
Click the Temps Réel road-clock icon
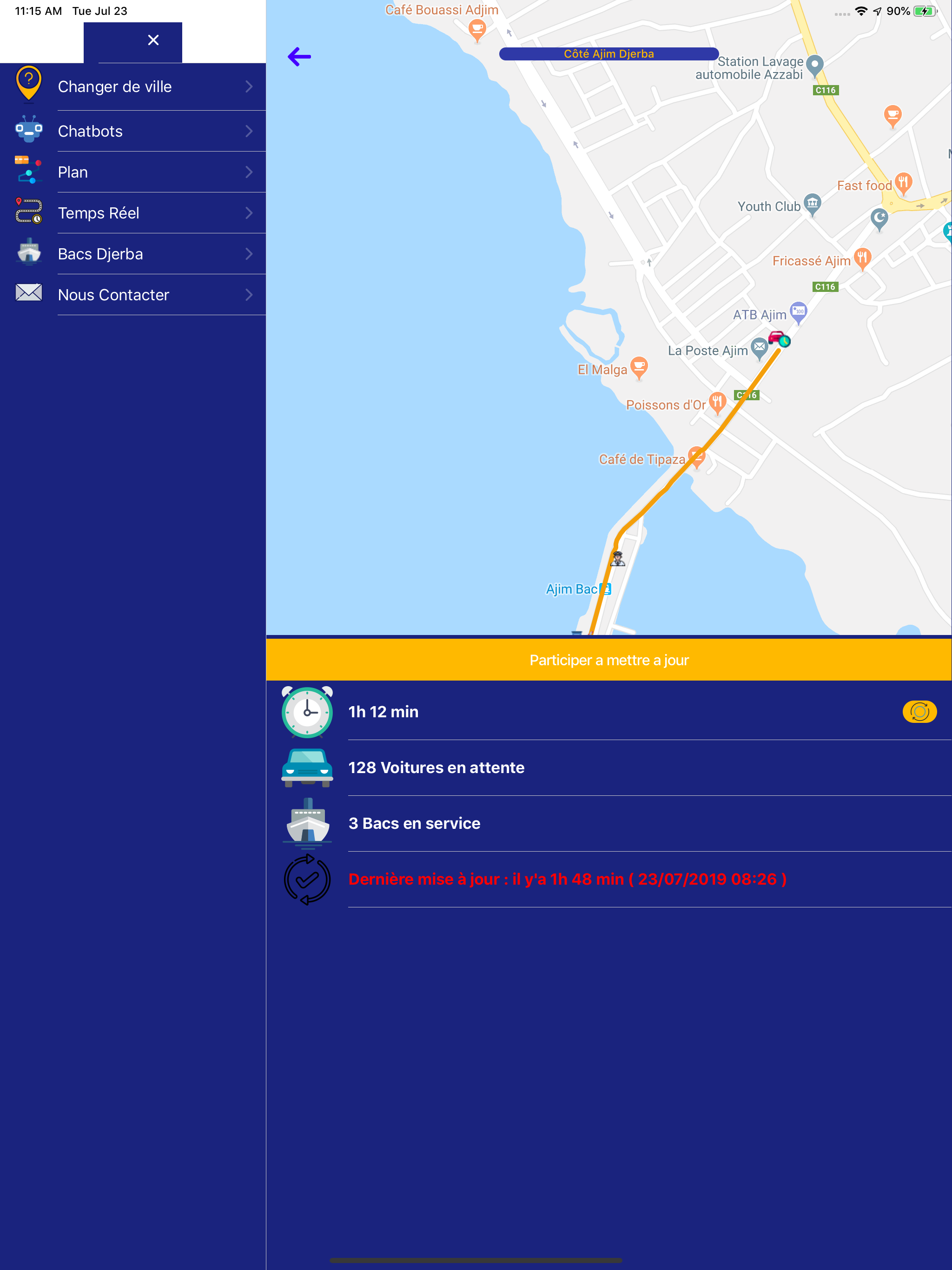tap(29, 211)
